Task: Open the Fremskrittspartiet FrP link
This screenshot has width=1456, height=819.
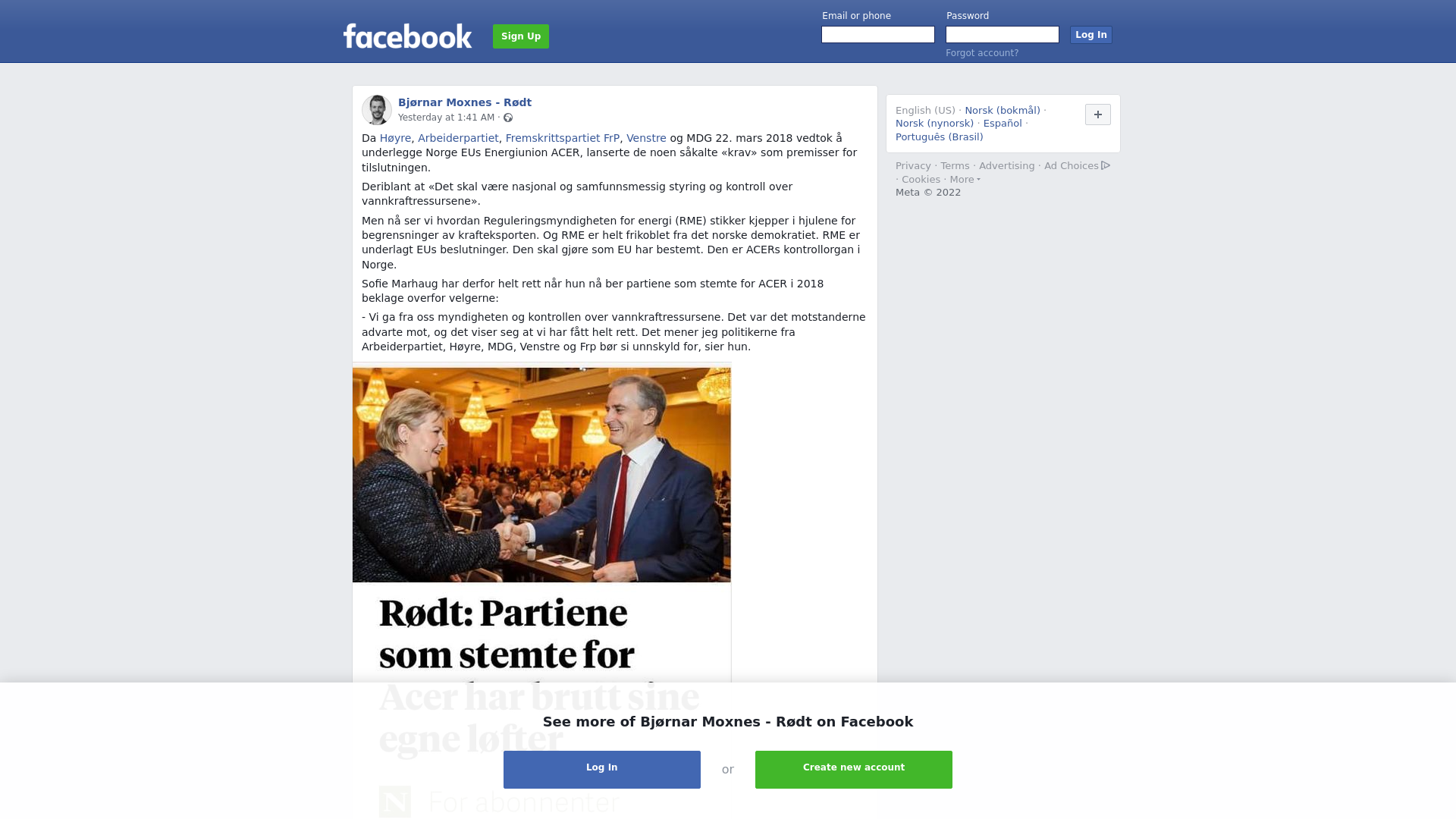Action: (563, 138)
